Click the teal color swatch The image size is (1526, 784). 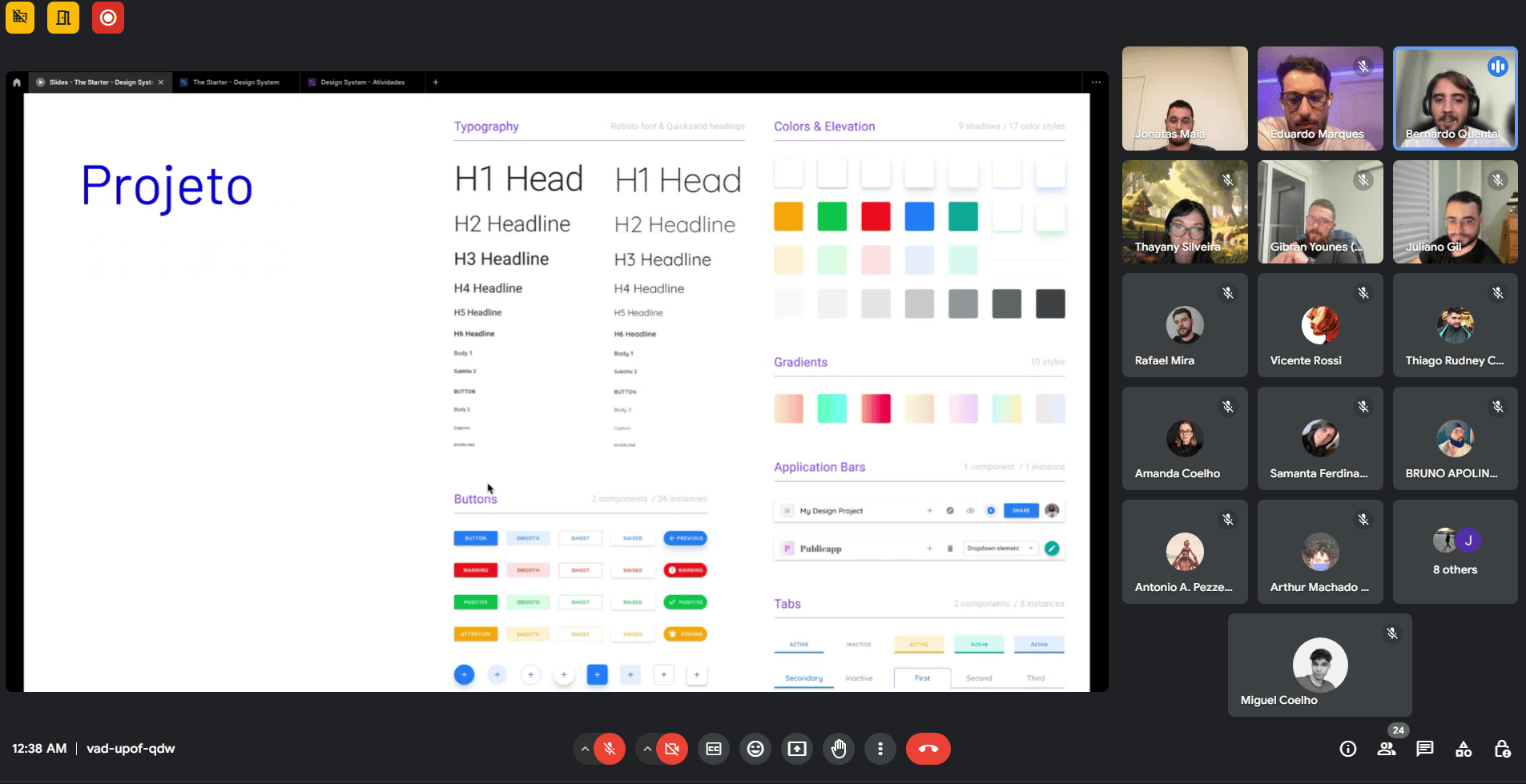tap(963, 216)
